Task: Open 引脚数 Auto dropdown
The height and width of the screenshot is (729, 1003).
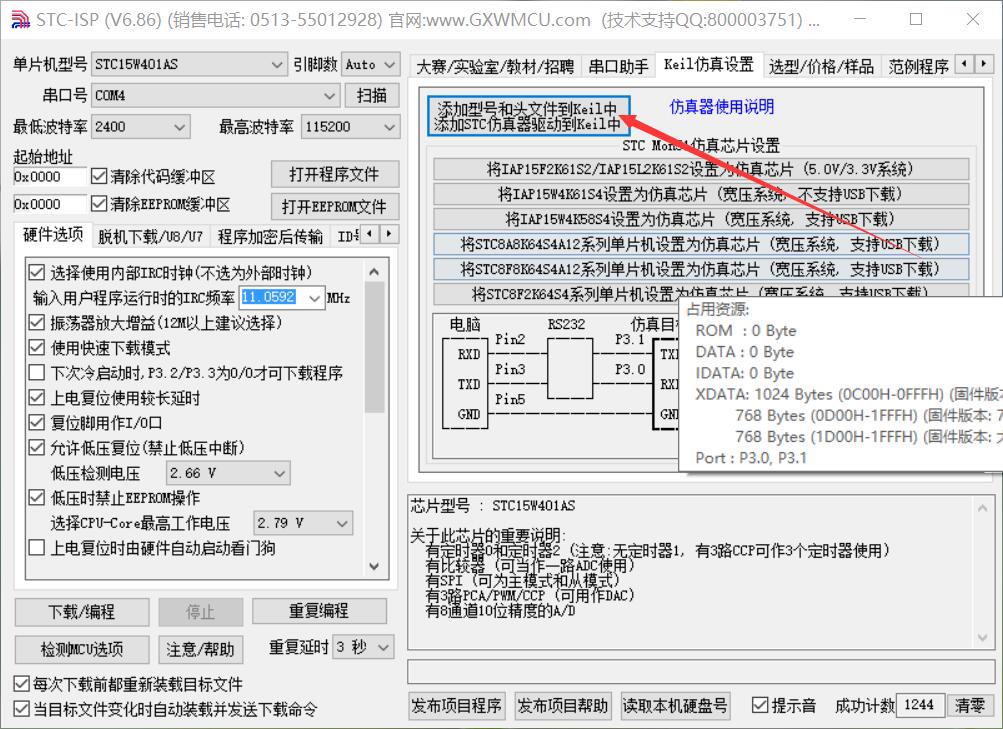Action: tap(370, 64)
